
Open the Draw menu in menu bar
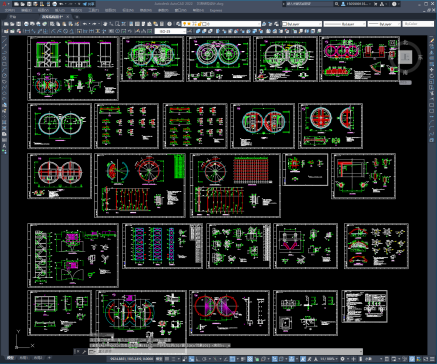110,10
